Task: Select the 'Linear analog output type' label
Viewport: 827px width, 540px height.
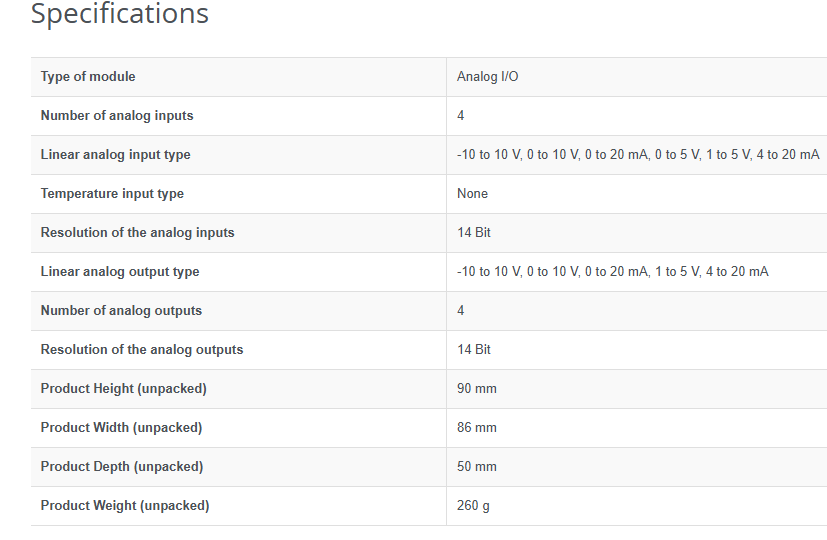Action: click(x=120, y=272)
